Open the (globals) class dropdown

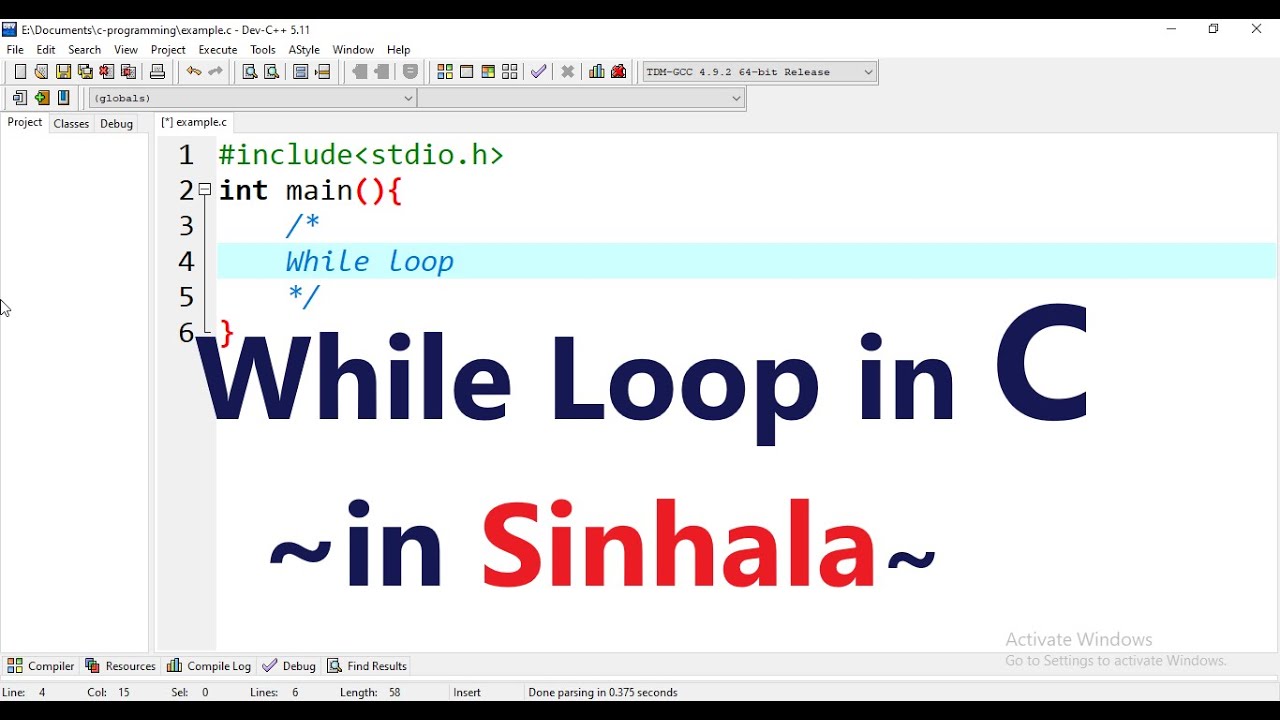point(252,98)
